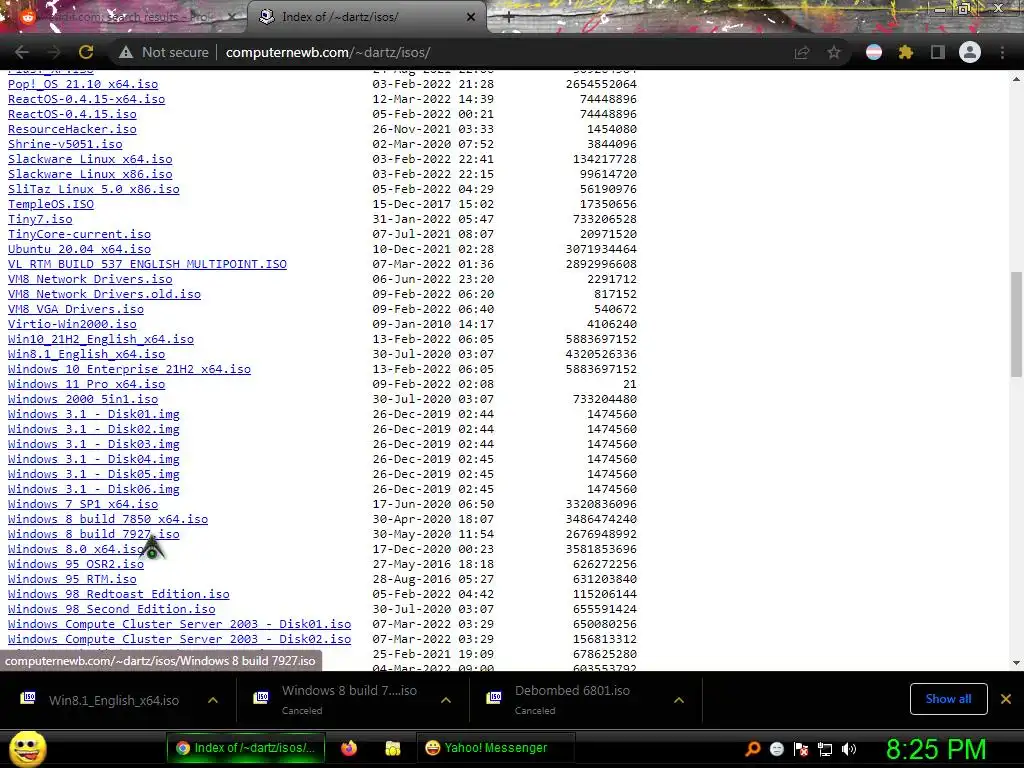Close the reddit search results tab
1024x768 pixels.
click(232, 17)
